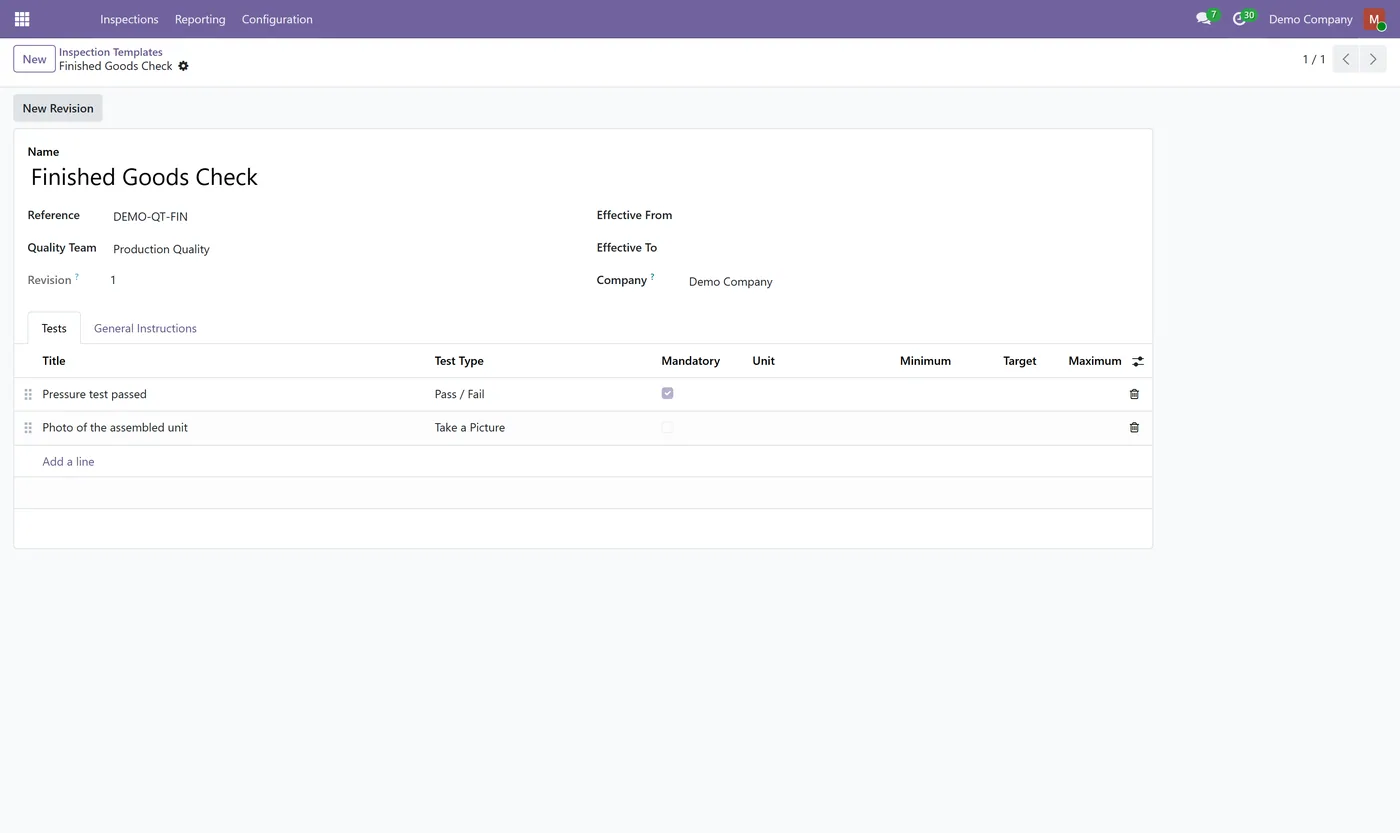Open the user avatar menu

[1374, 19]
